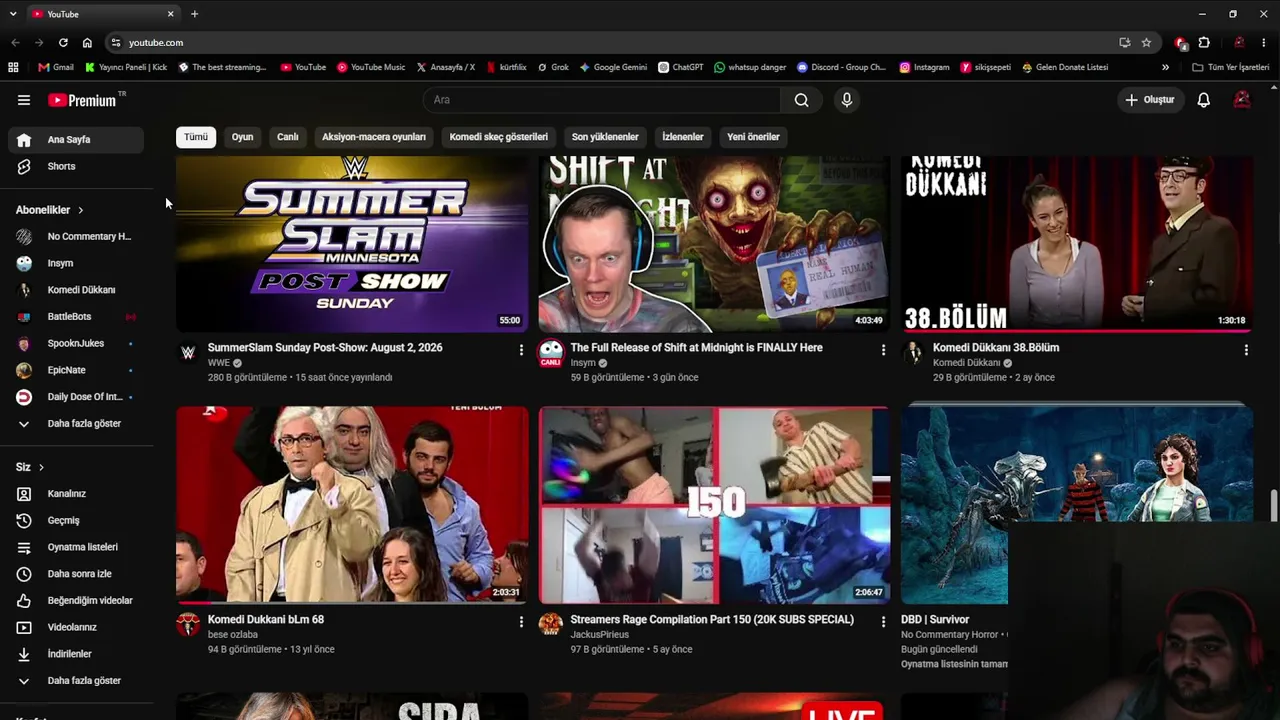
Task: Open the EpicNate subscription channel
Action: pyautogui.click(x=76, y=370)
